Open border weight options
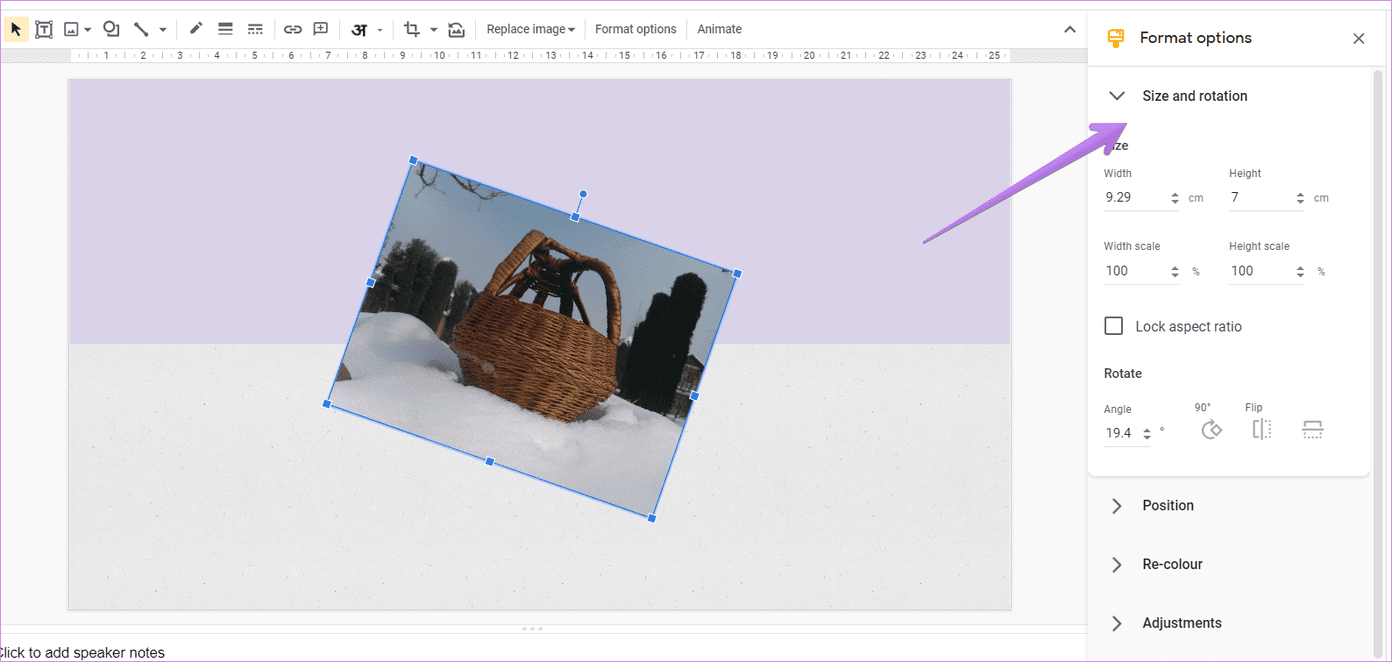Viewport: 1392px width, 662px height. pos(225,29)
